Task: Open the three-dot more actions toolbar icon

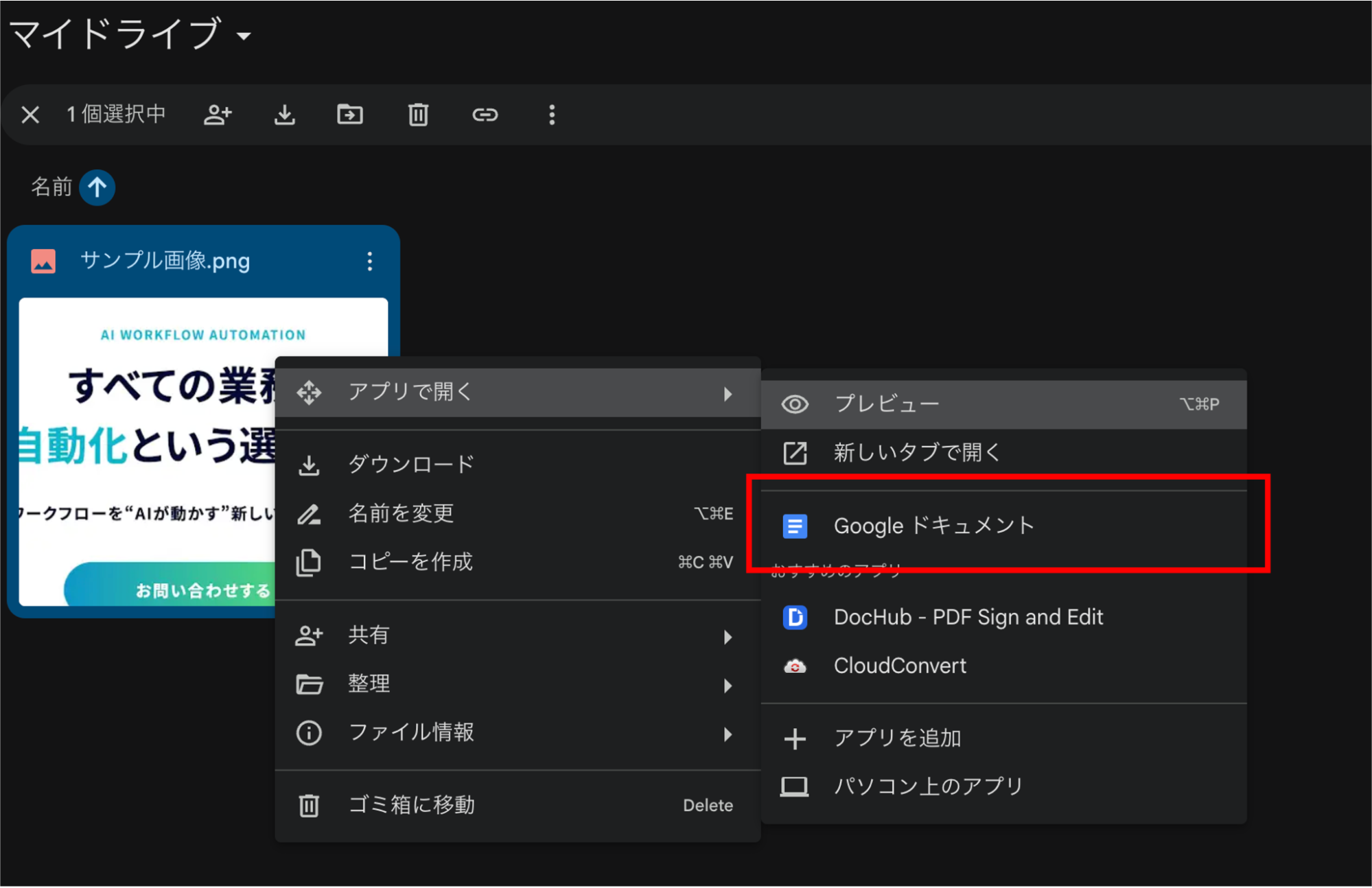Action: [x=551, y=115]
